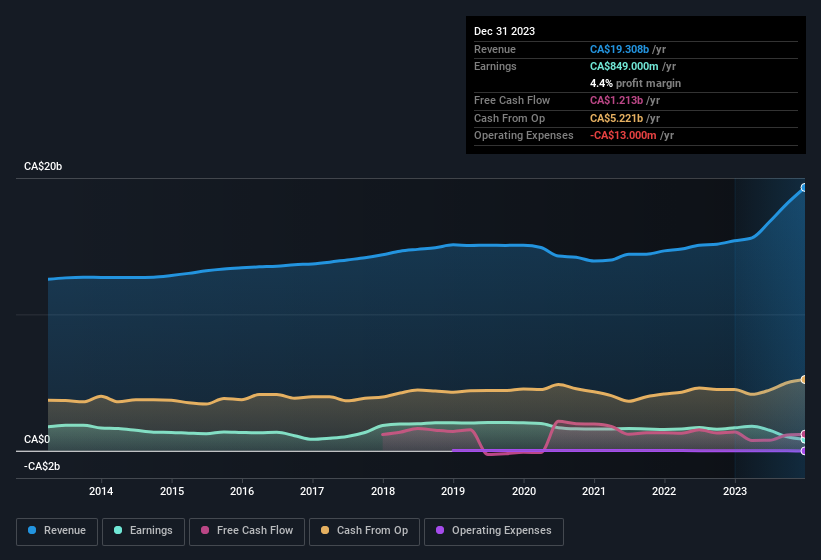Toggle the Revenue legend button
Viewport: 821px width, 560px height.
click(57, 531)
